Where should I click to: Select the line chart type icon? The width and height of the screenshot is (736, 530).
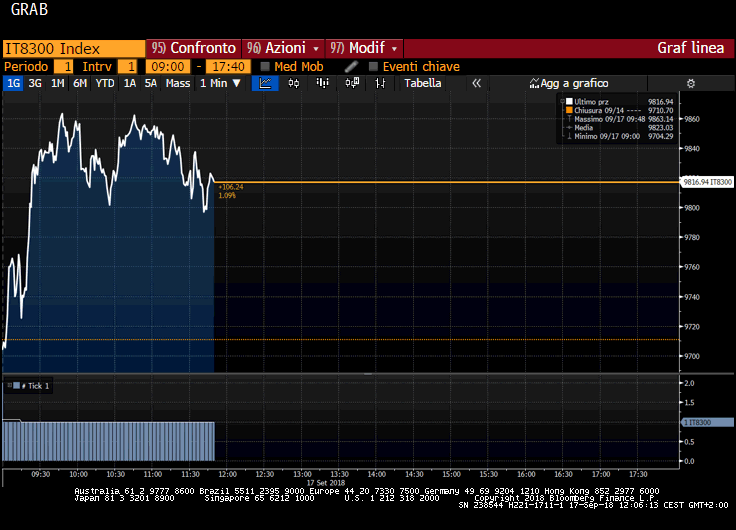click(265, 83)
